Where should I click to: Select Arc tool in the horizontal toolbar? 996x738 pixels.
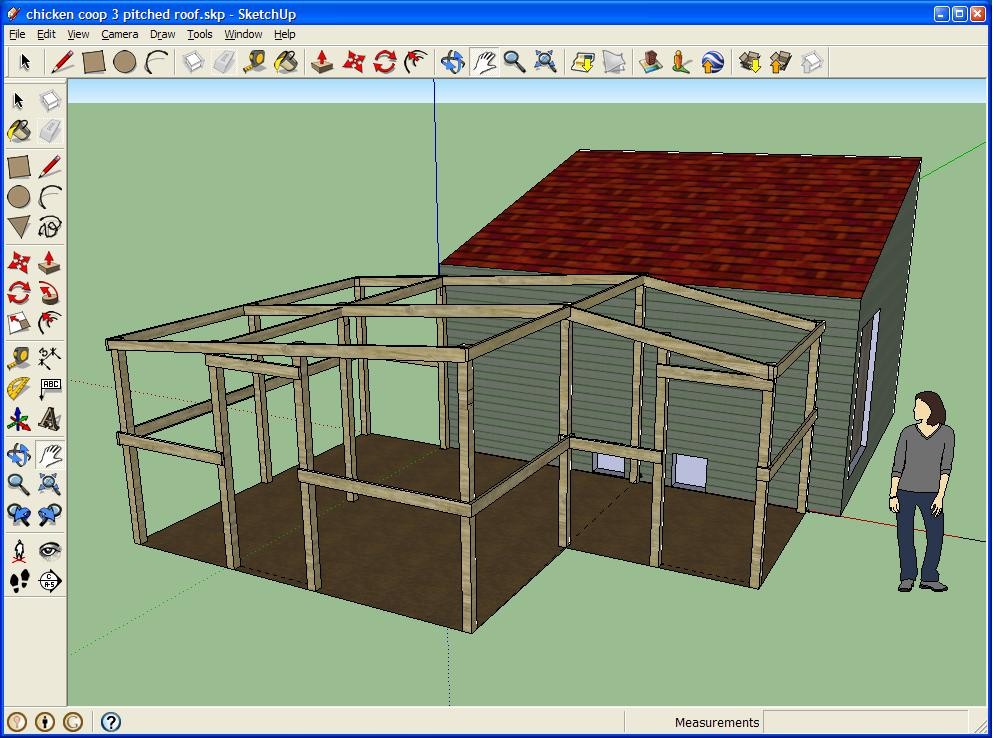(156, 62)
